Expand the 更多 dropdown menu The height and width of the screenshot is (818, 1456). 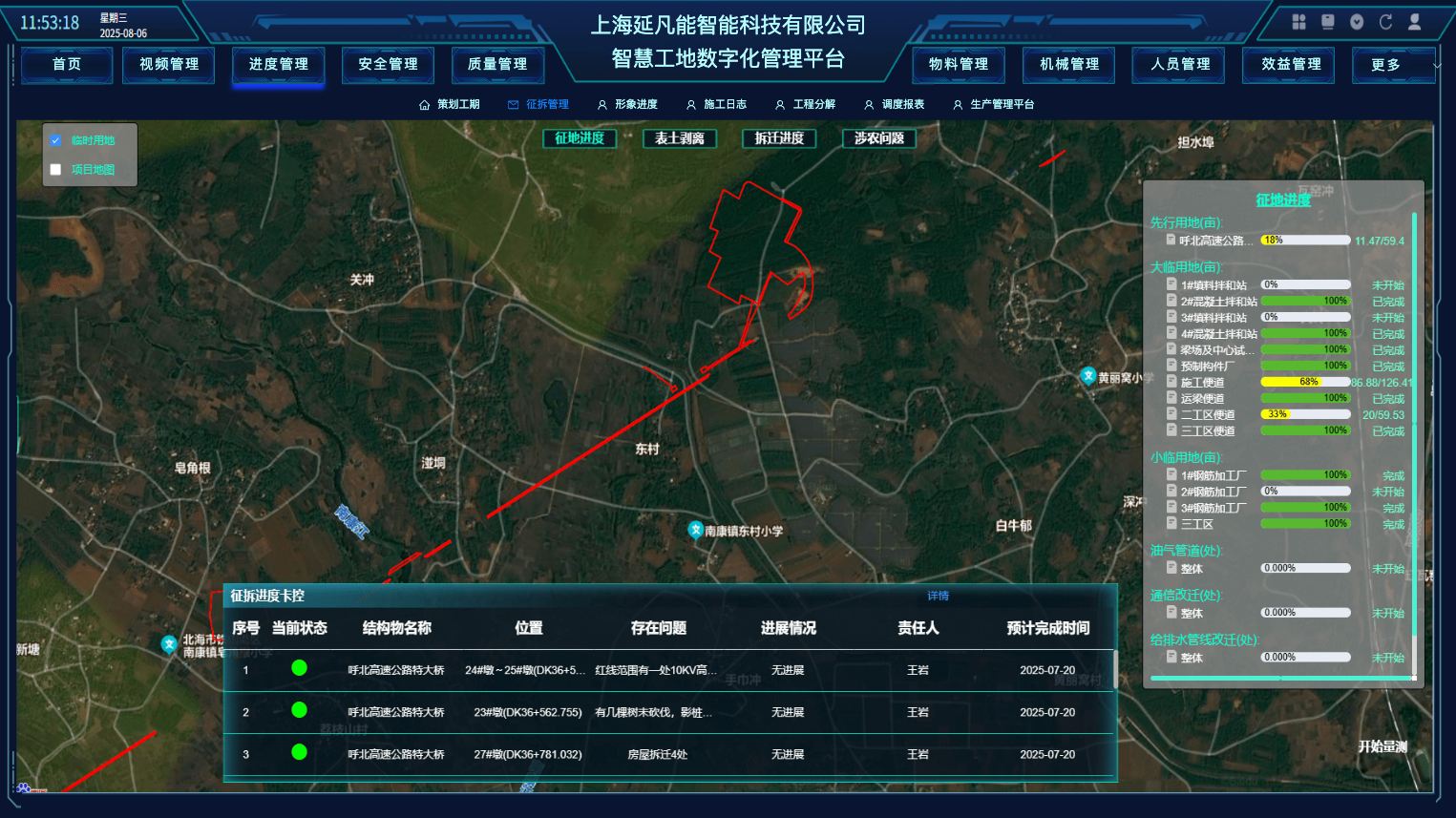(x=1394, y=65)
